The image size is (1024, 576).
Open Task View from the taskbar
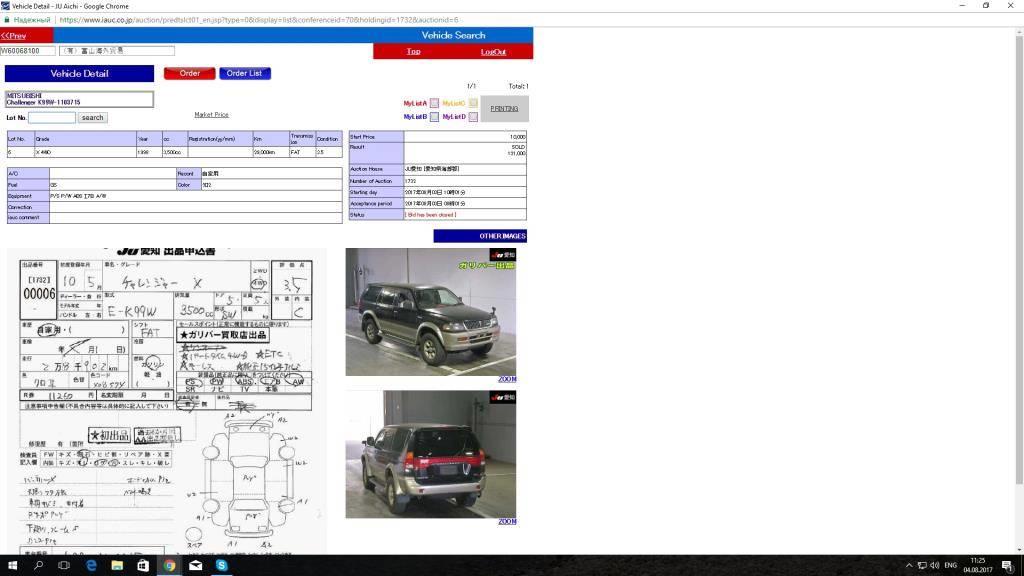click(65, 565)
